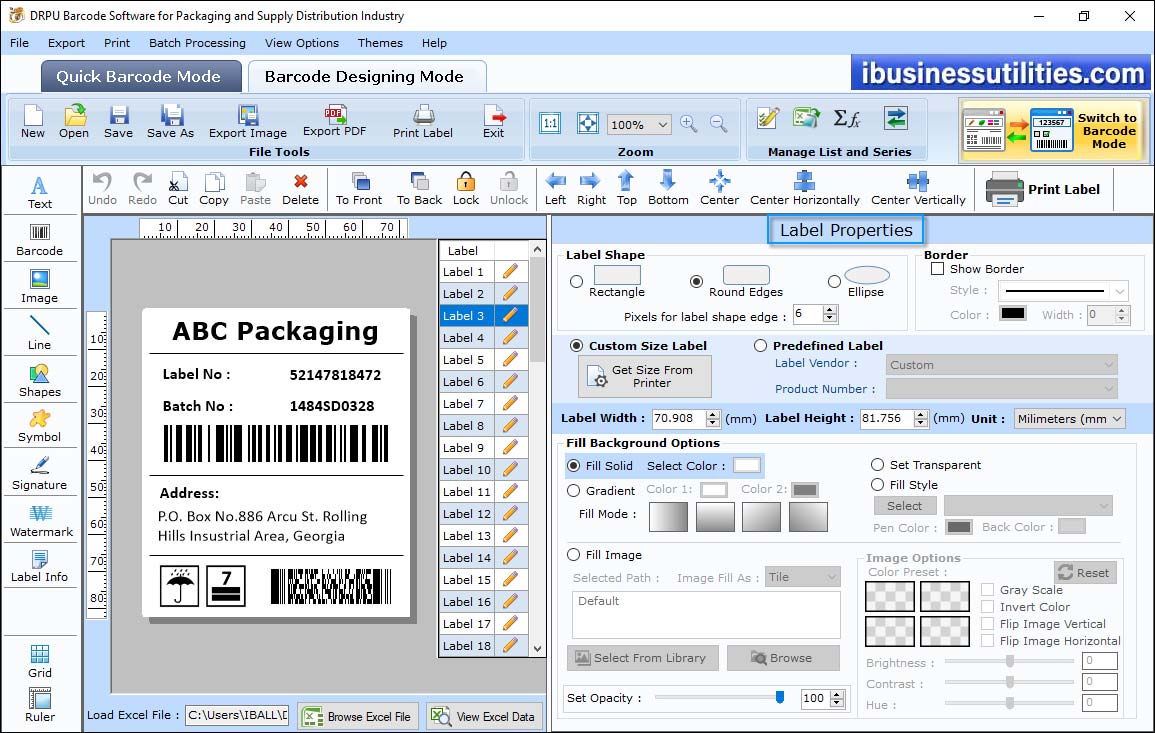Increase the Label Height spinner

921,414
